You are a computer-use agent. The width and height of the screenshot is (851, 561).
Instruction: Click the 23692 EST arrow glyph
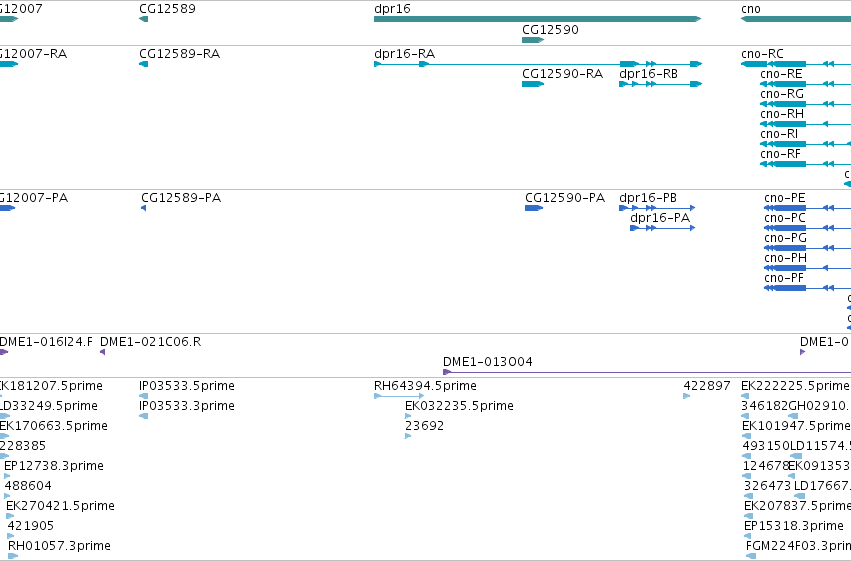coord(408,436)
